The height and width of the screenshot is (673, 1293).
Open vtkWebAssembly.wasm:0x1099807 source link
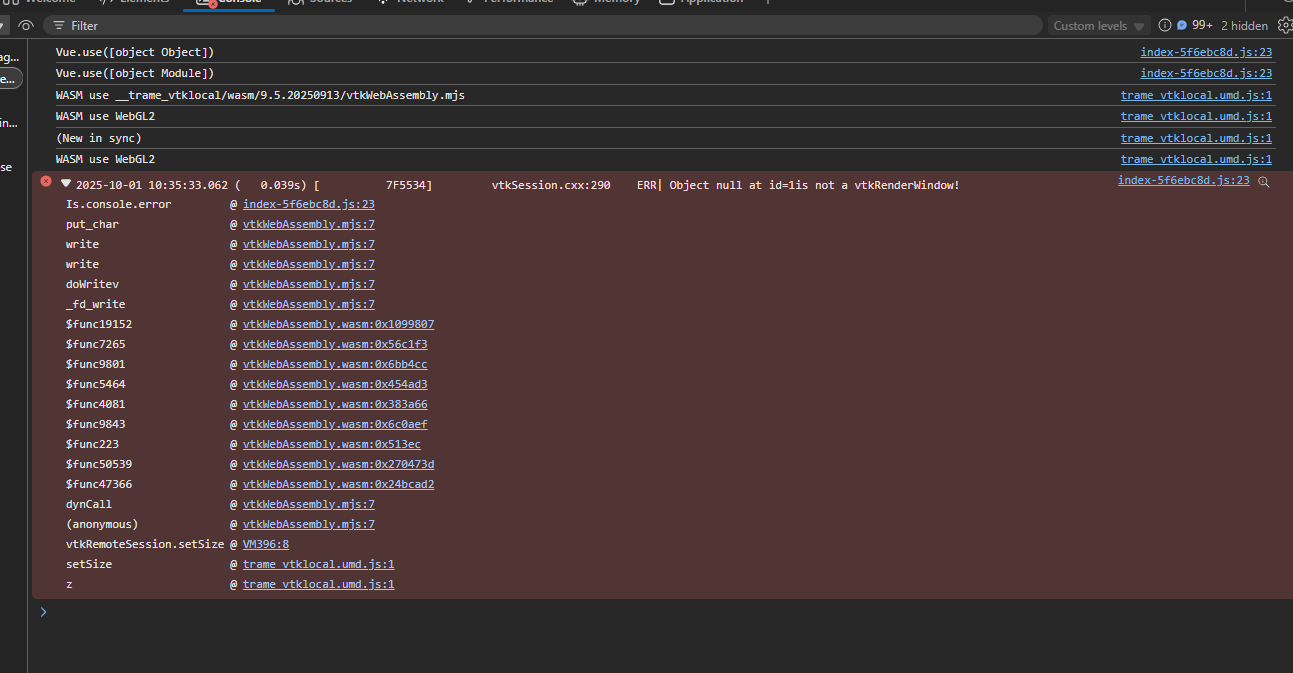click(338, 324)
